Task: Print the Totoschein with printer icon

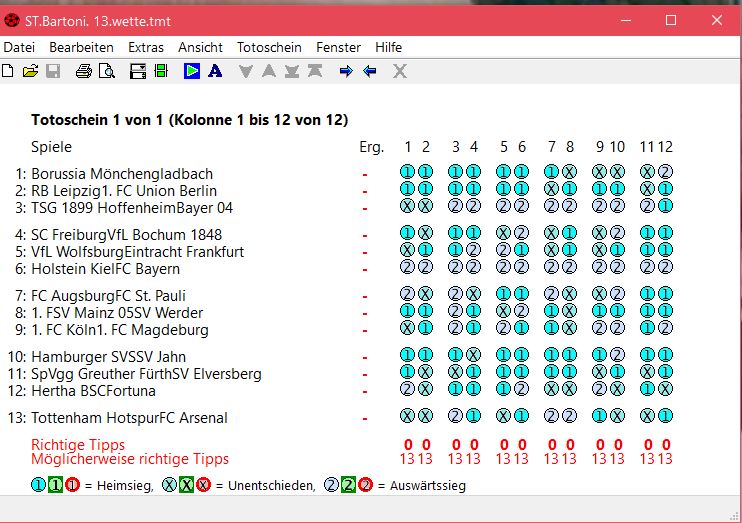Action: tap(84, 71)
